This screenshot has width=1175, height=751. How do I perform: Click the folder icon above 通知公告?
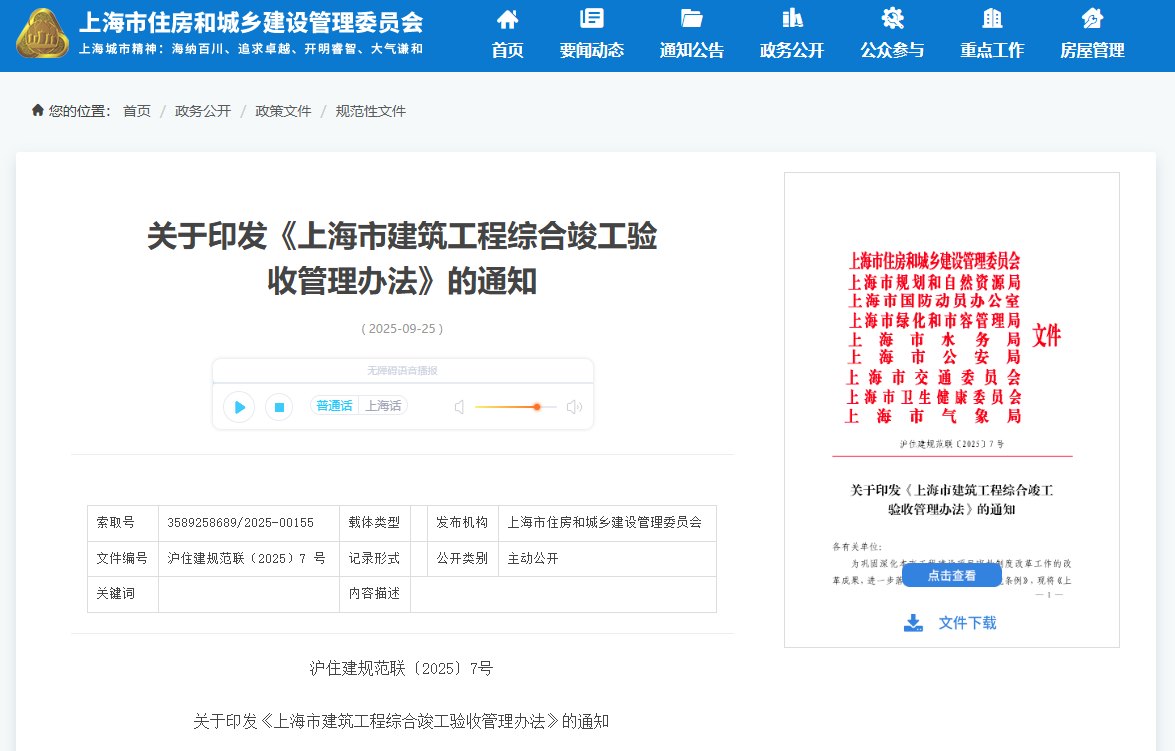coord(691,18)
